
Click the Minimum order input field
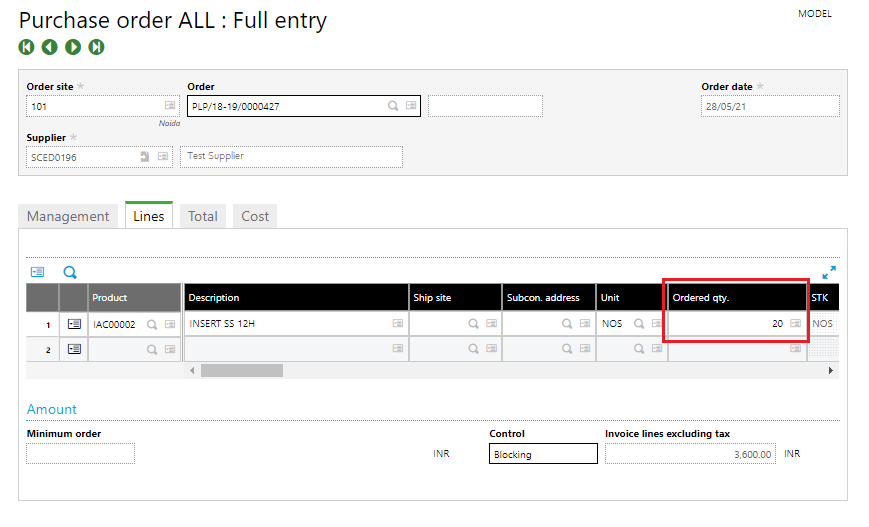(x=80, y=453)
